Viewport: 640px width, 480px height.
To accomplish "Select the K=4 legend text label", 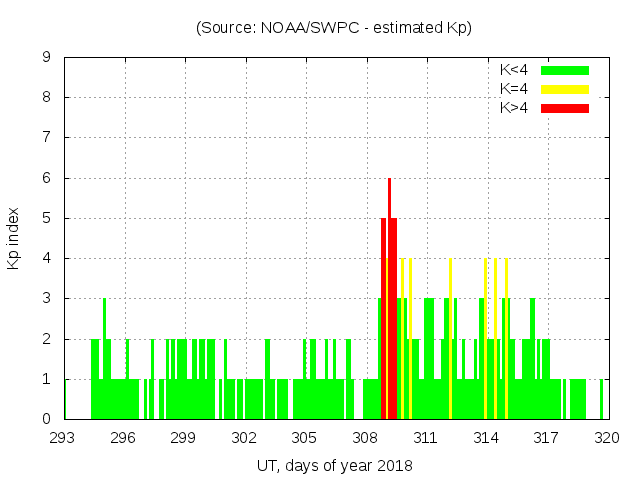I will coord(513,89).
